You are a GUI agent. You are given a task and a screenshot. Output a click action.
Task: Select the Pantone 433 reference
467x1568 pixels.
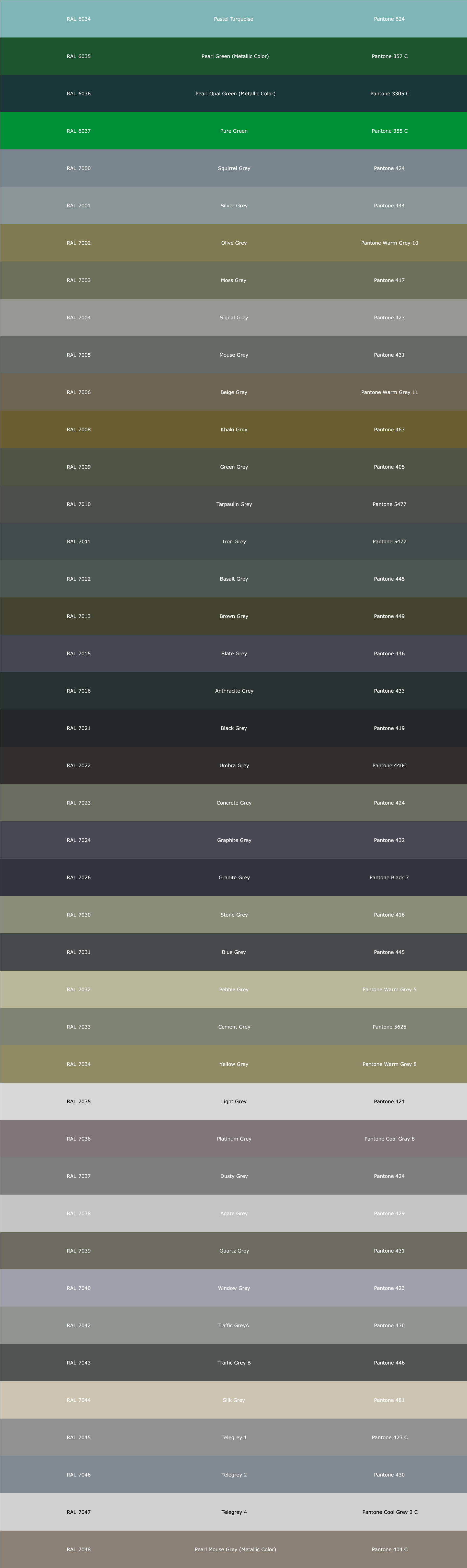click(389, 691)
